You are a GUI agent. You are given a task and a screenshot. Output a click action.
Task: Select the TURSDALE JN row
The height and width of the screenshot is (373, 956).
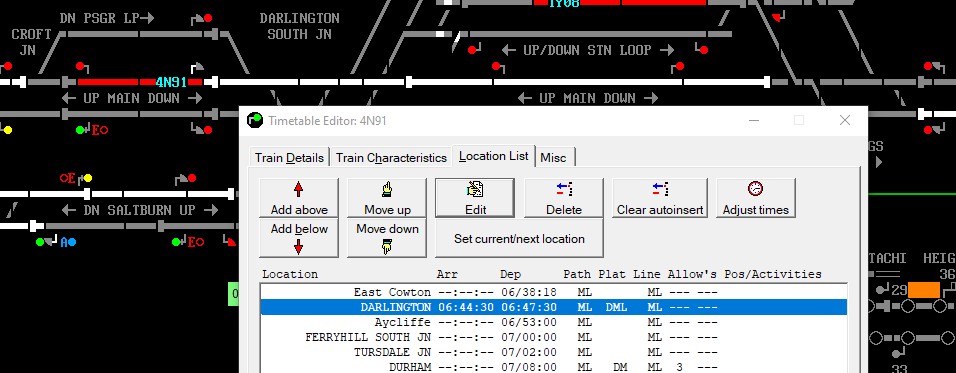point(553,352)
